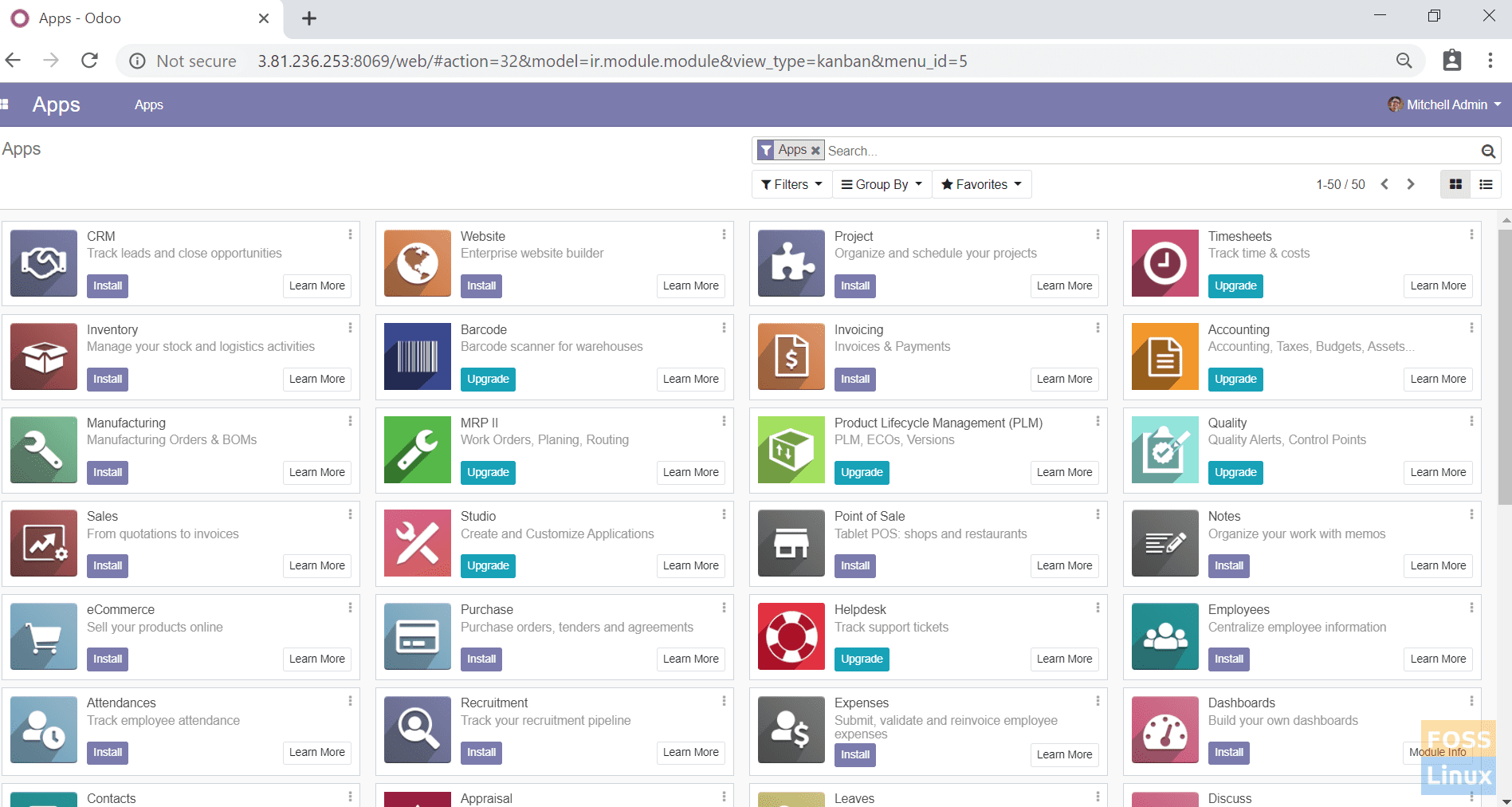Open the Mitchell Admin user menu

click(x=1444, y=104)
